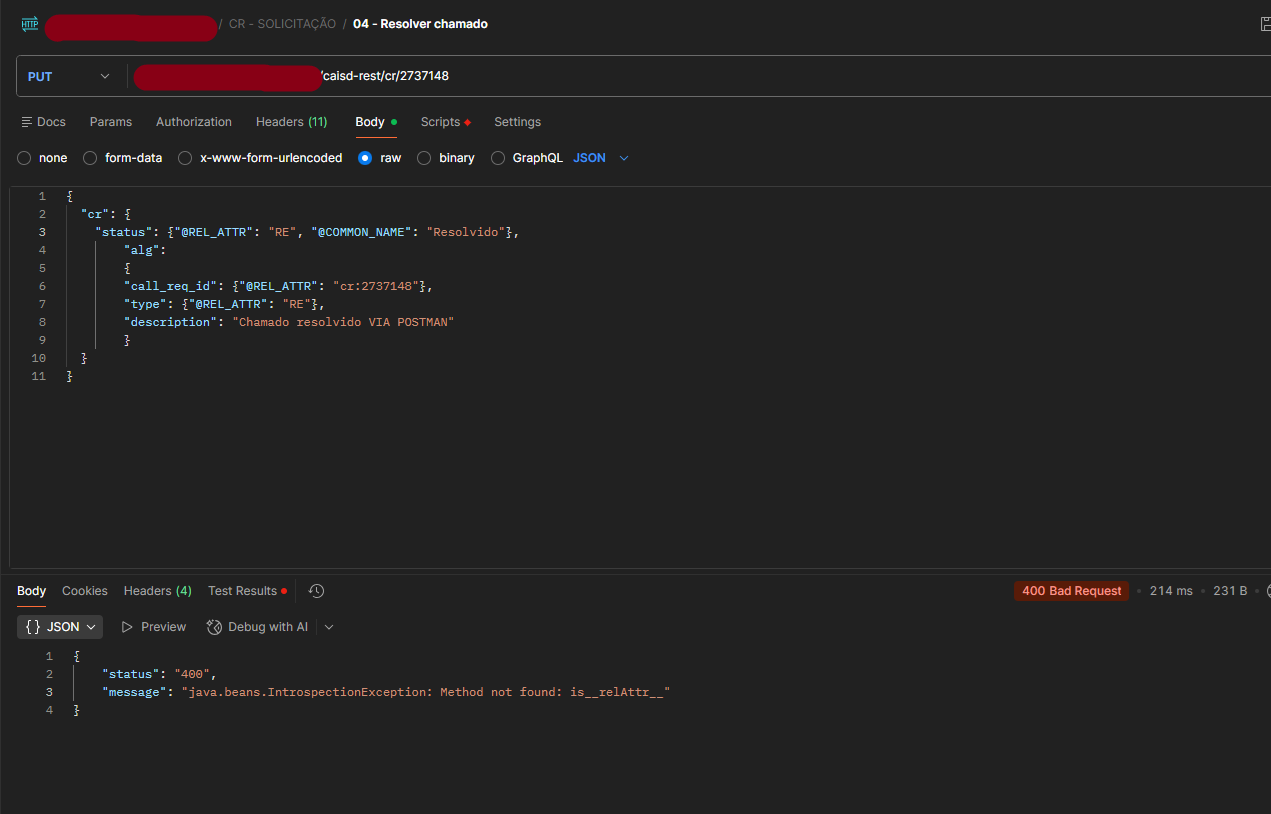Click the Preview play icon
This screenshot has width=1271, height=814.
click(x=127, y=627)
